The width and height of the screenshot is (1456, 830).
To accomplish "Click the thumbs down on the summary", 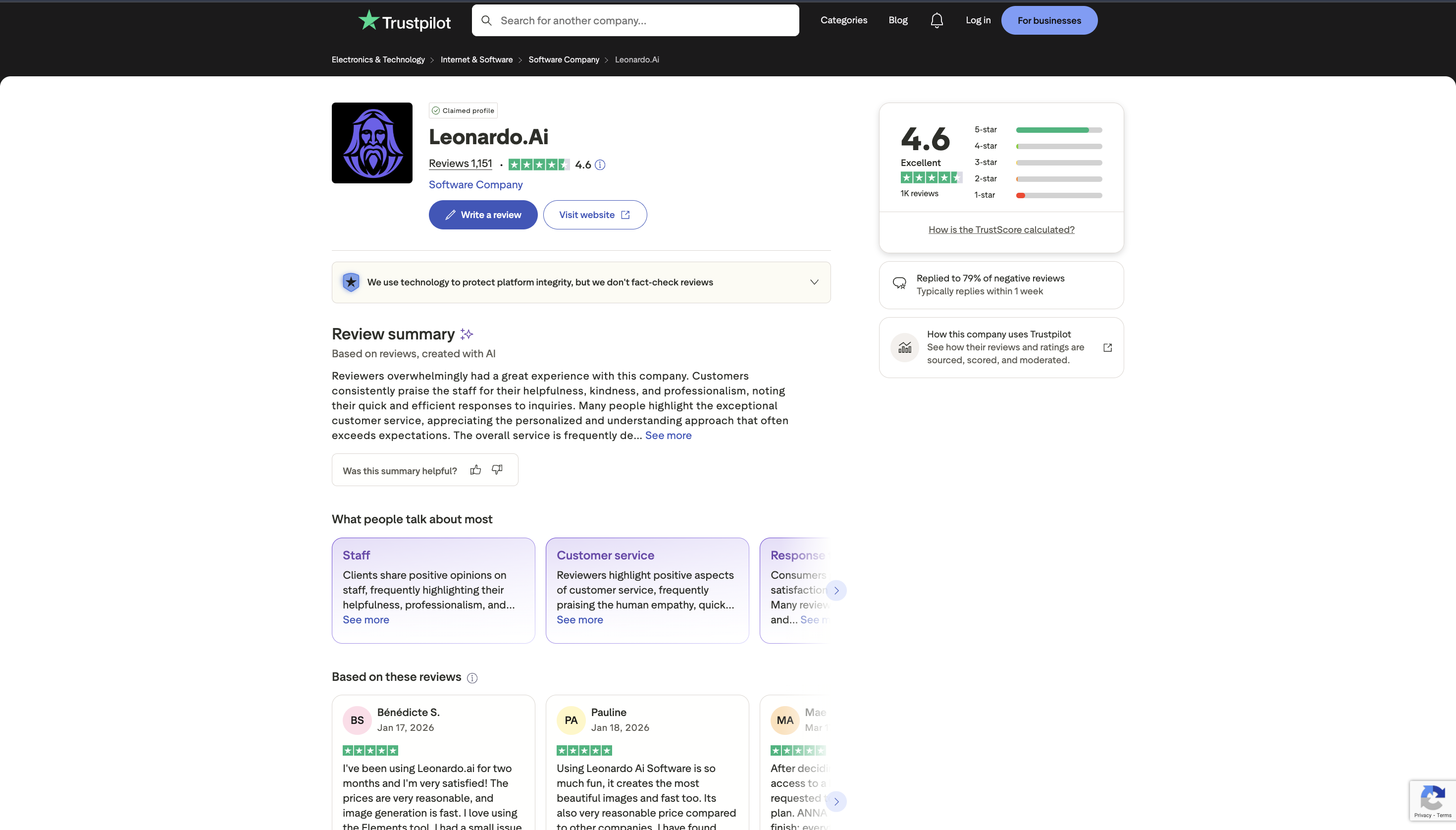I will [x=496, y=469].
